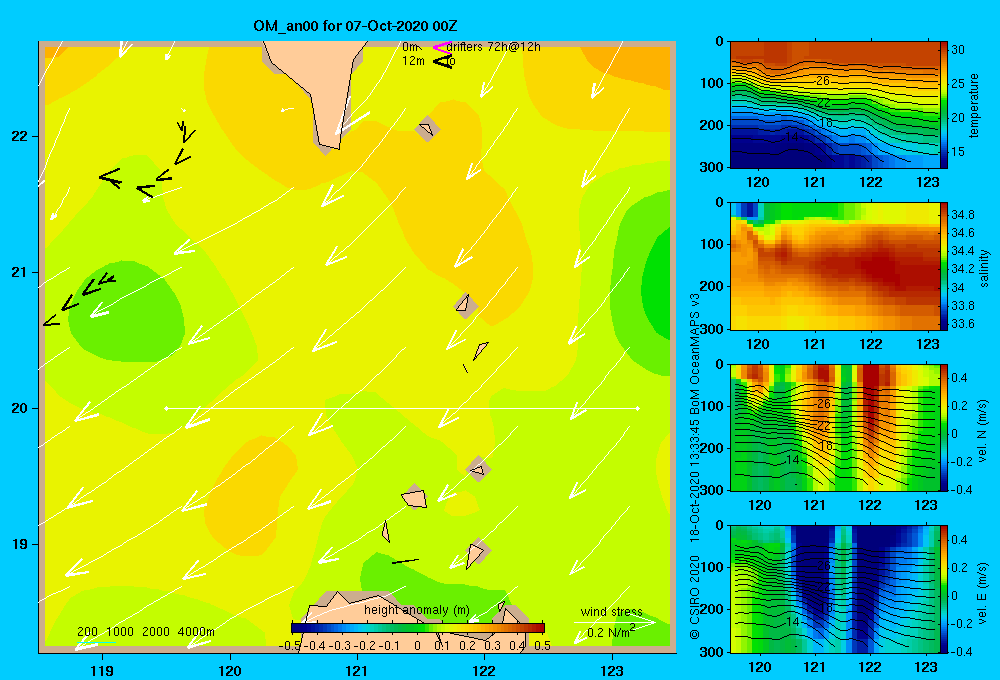
Task: Click the vertical 'salinity' axis label
Action: [x=984, y=268]
